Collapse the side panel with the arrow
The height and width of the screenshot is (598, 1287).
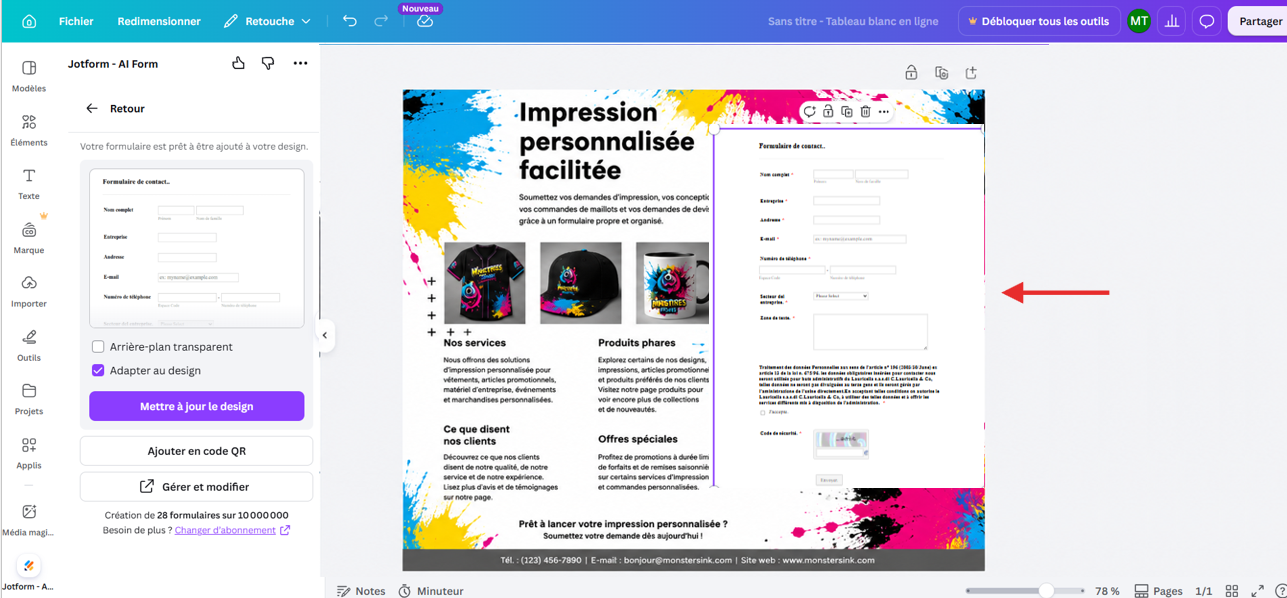324,335
